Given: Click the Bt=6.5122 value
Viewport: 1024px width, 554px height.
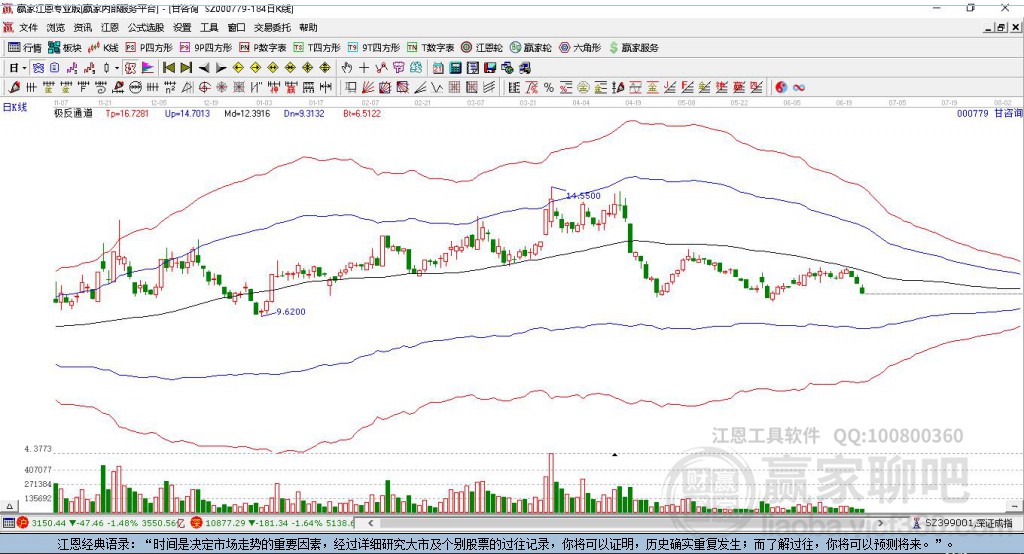Looking at the screenshot, I should 362,113.
